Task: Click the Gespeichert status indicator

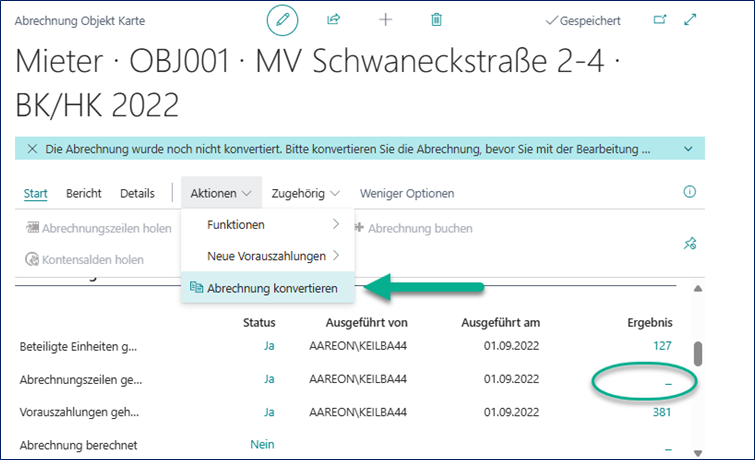Action: 583,21
